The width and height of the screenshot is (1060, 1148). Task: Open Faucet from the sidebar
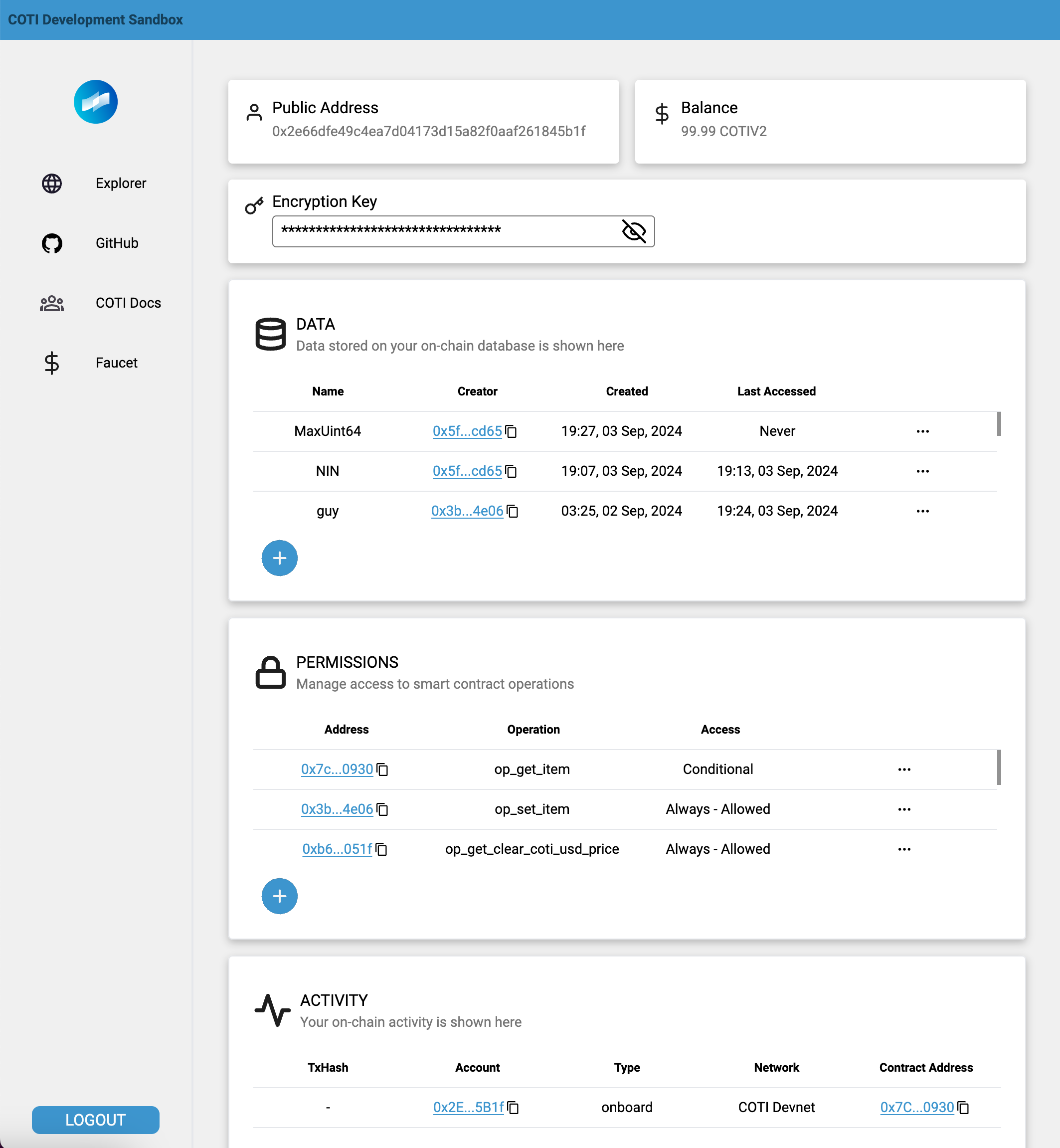coord(117,363)
